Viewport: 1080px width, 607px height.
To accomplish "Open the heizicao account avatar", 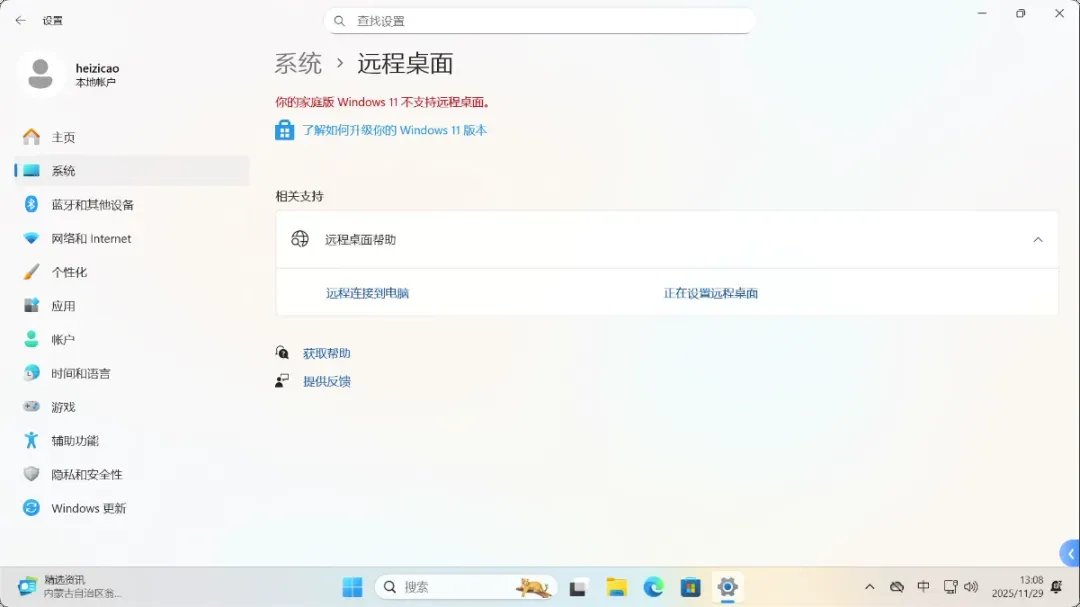I will pyautogui.click(x=41, y=74).
